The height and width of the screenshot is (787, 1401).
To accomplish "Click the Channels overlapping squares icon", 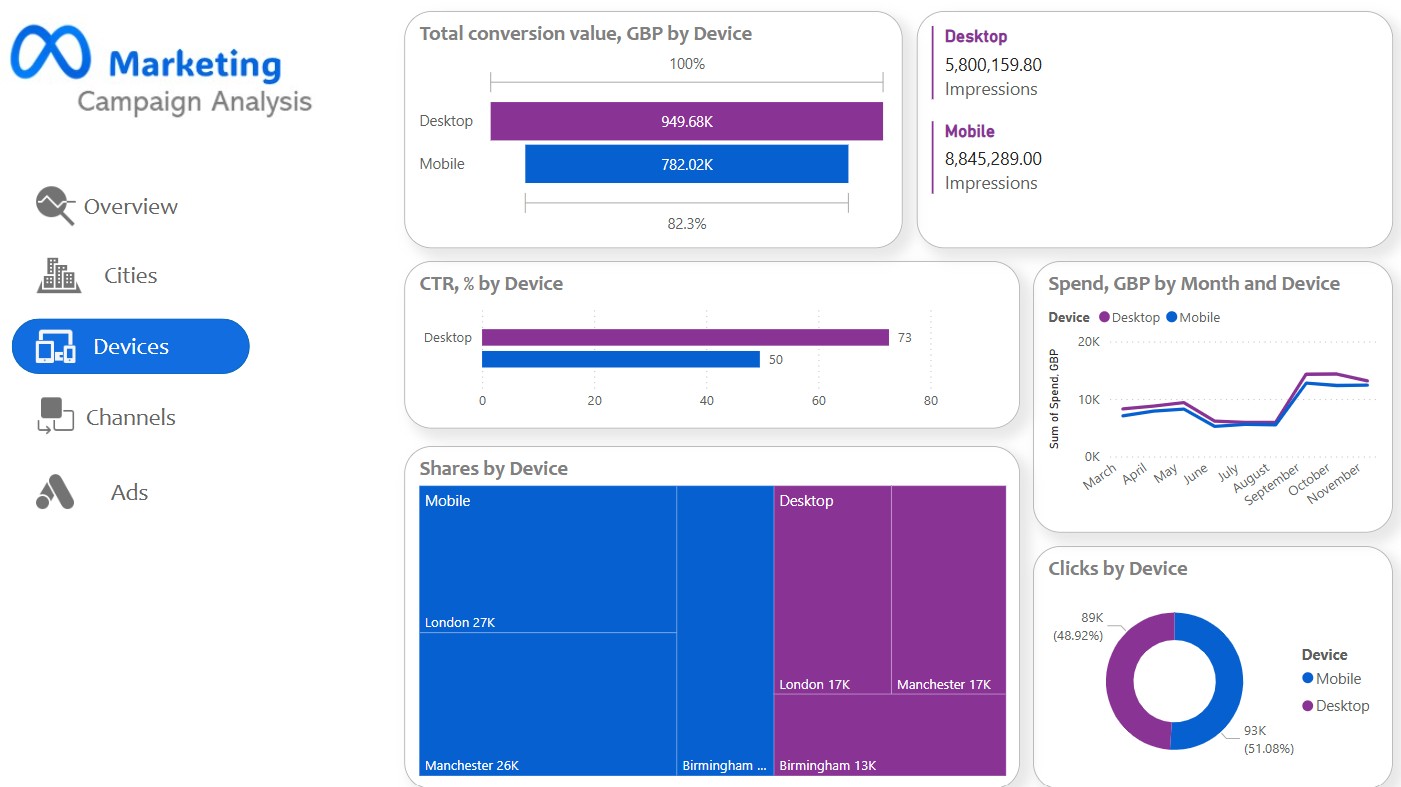I will coord(56,416).
